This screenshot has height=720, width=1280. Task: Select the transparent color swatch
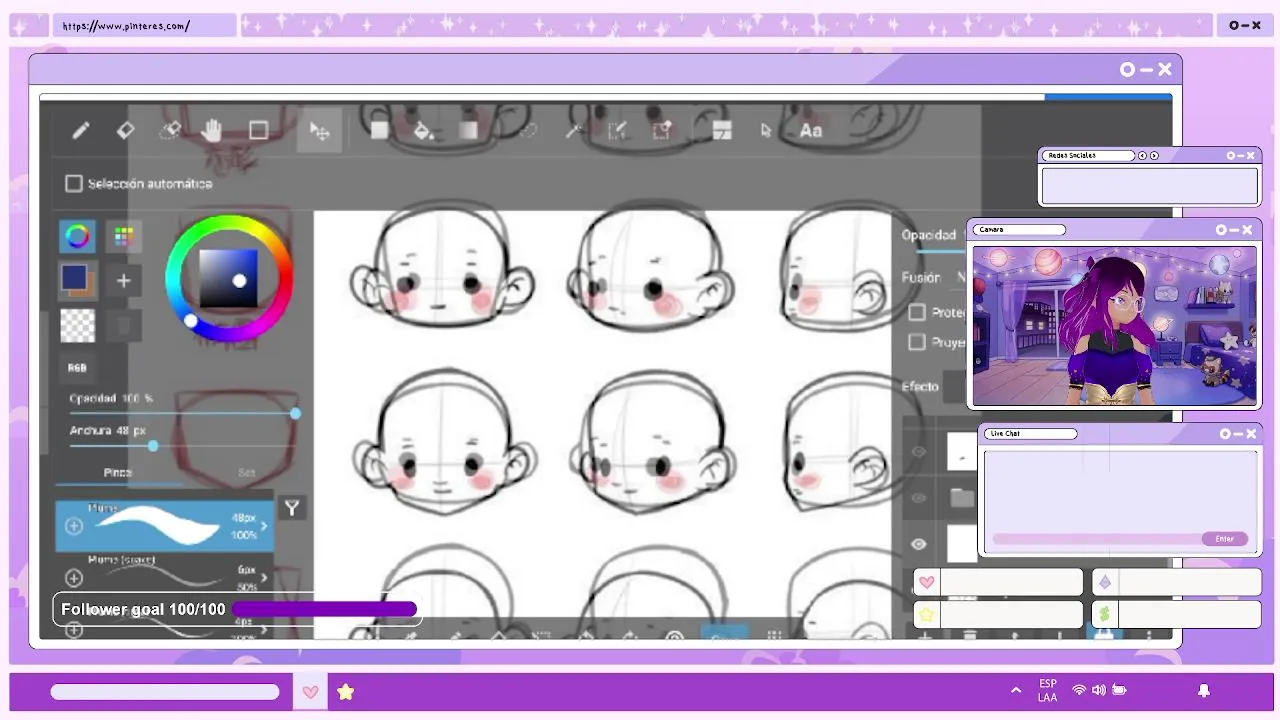tap(77, 325)
